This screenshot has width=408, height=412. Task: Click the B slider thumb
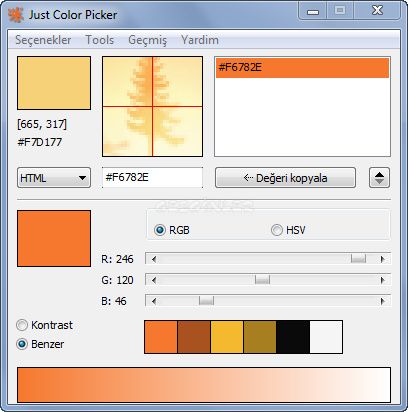tap(206, 301)
